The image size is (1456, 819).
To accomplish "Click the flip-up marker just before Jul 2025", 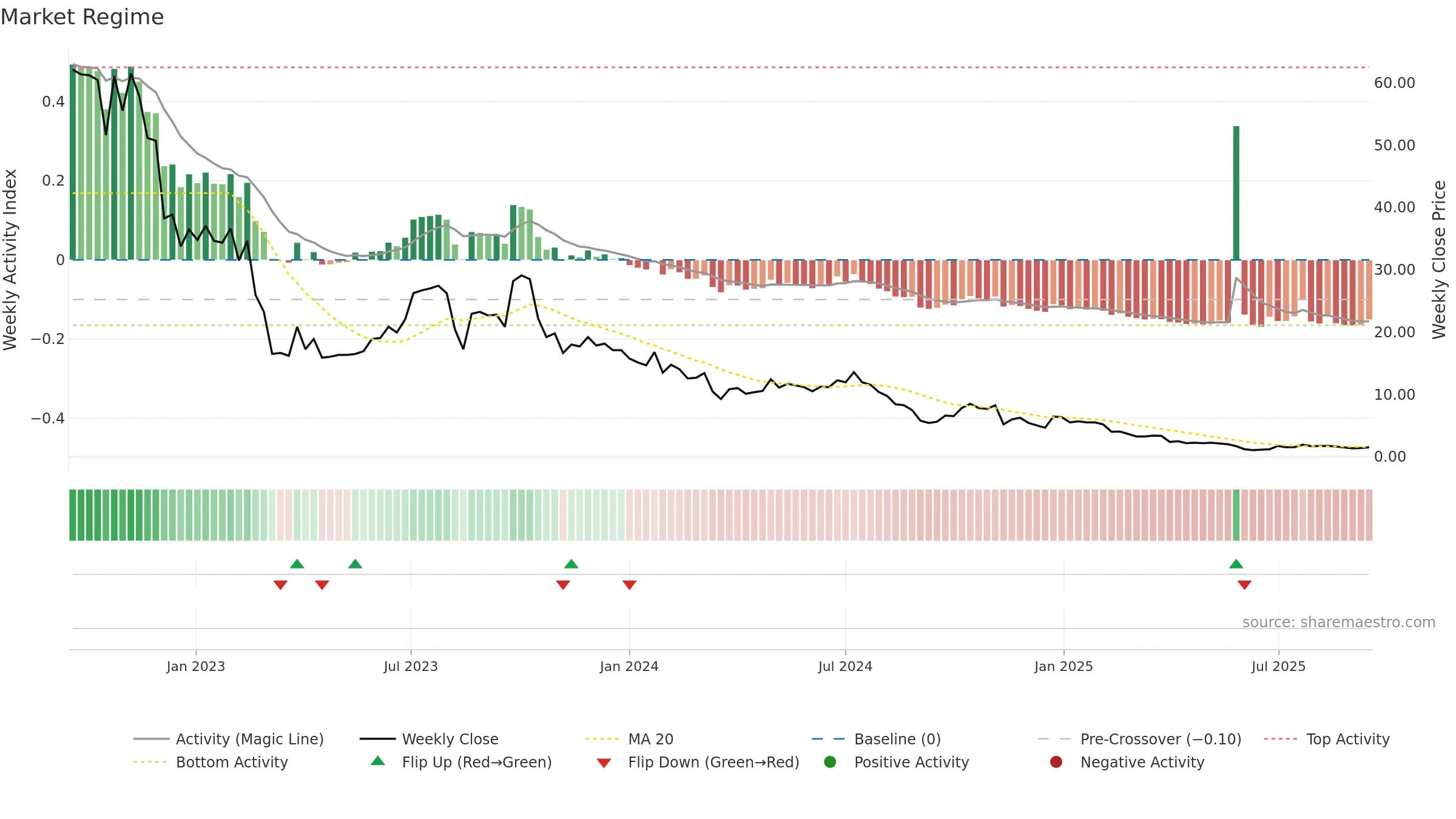I will click(x=1236, y=564).
